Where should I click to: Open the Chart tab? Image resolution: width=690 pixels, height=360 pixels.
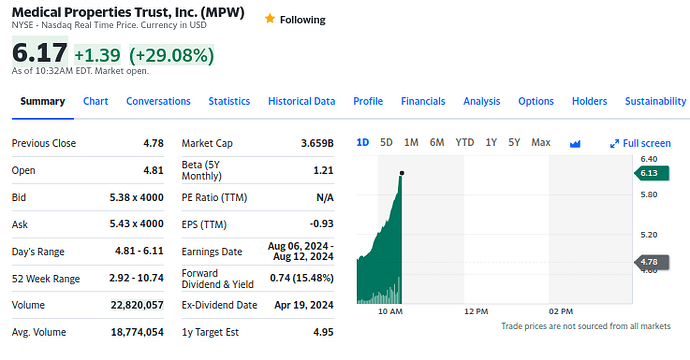95,101
